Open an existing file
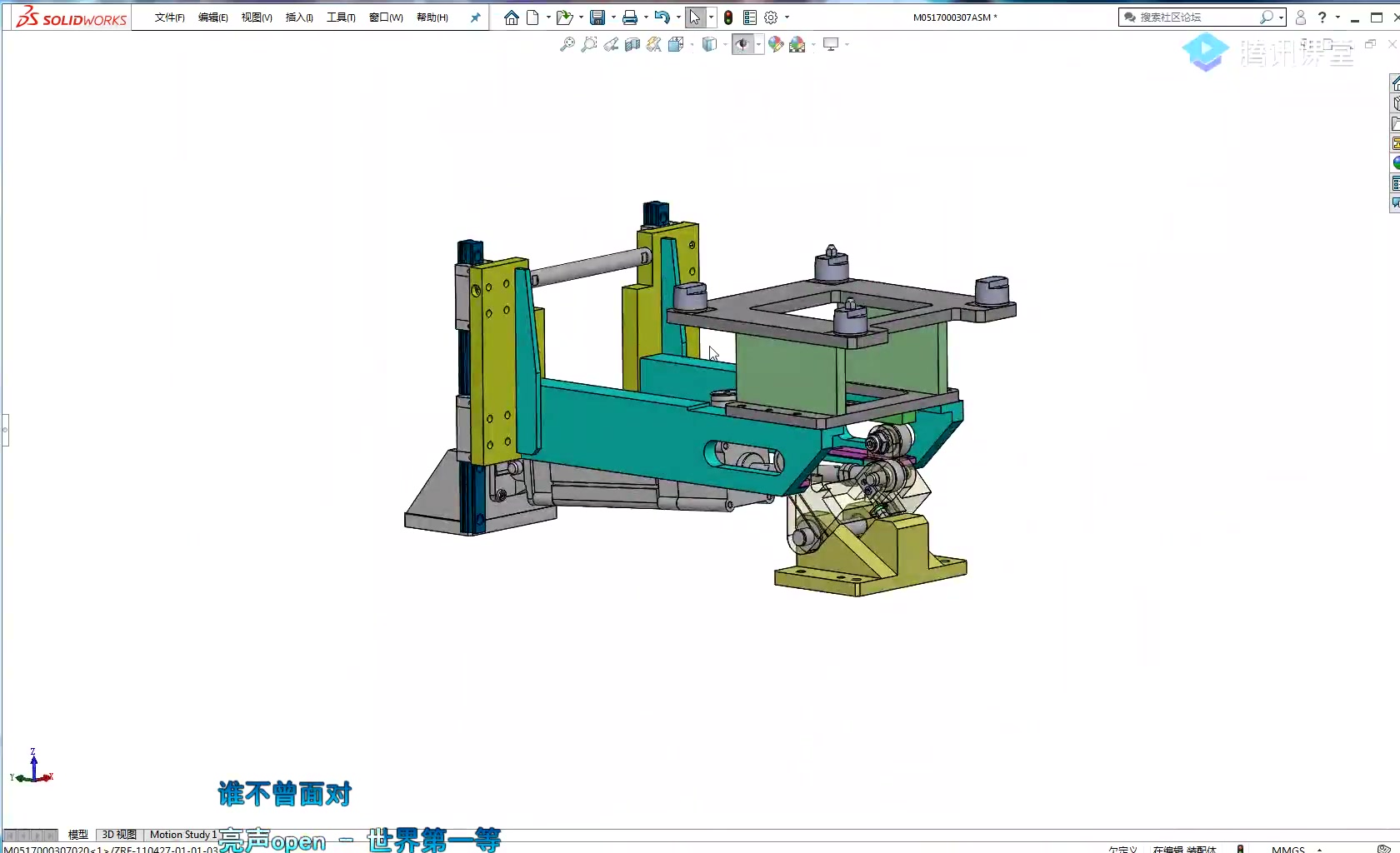 [564, 17]
